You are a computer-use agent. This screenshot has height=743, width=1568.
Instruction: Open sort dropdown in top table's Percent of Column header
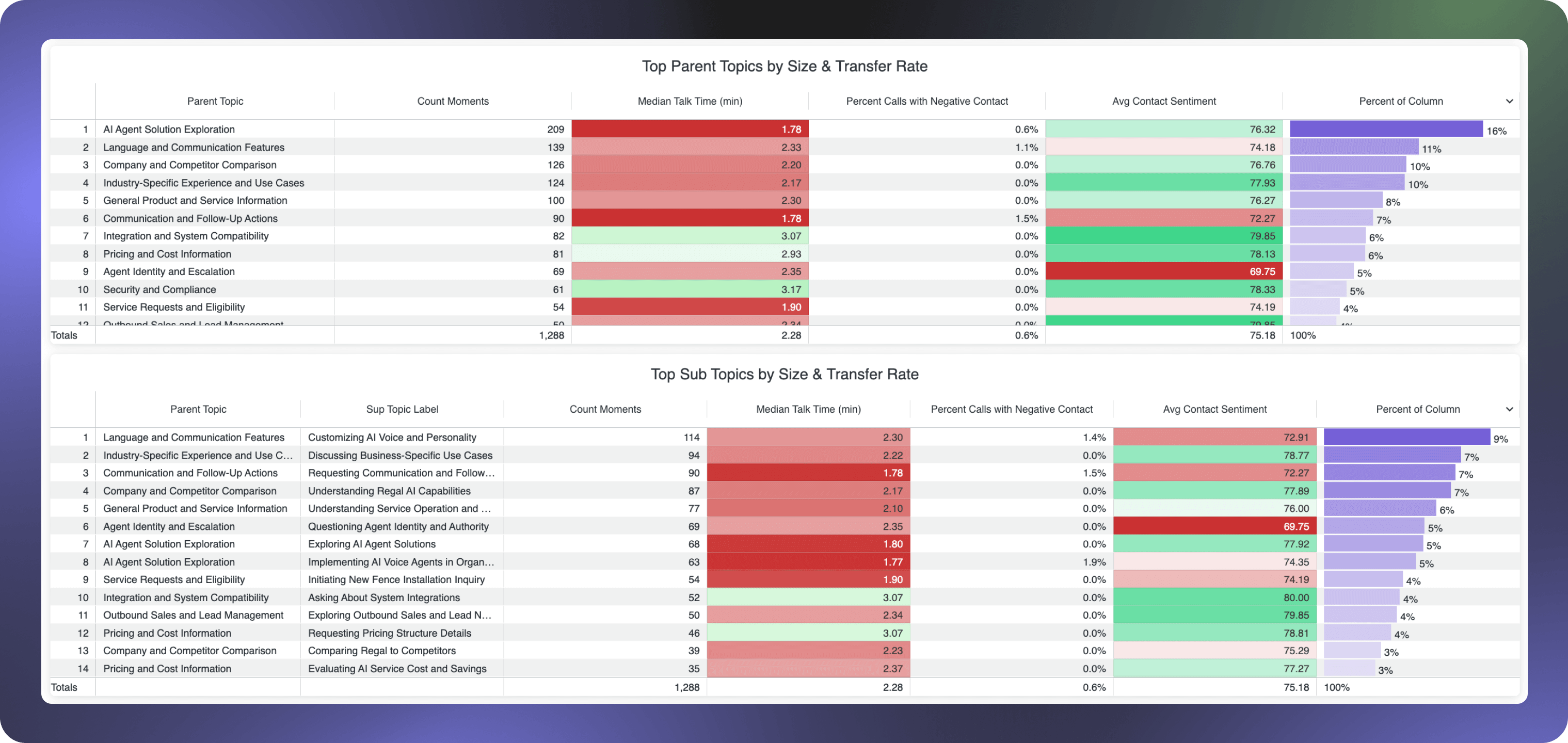[1509, 101]
